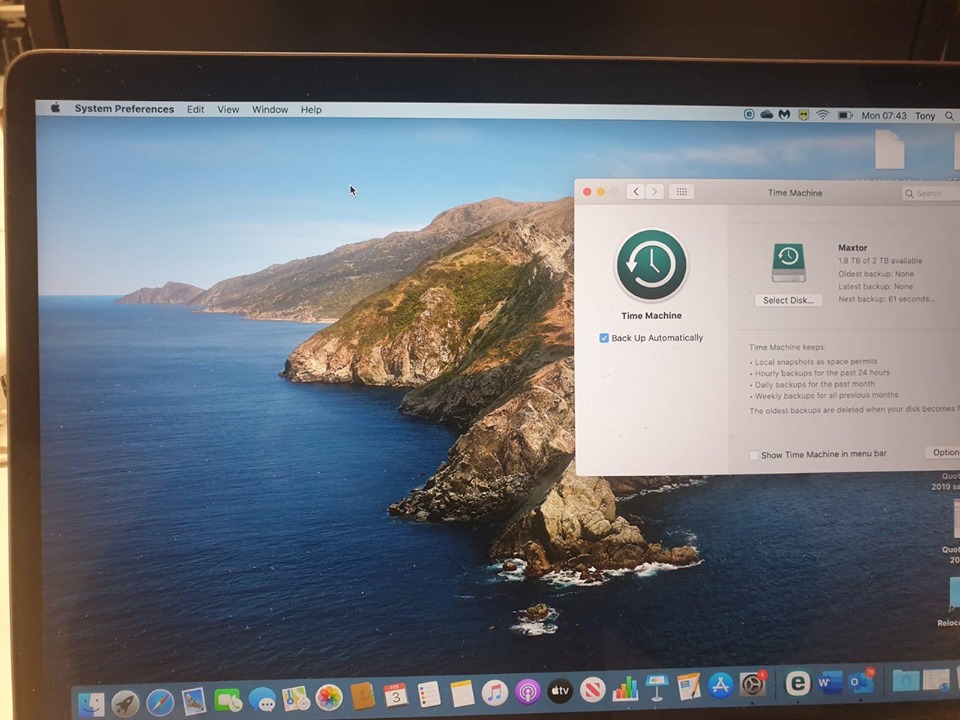Toggle Show Time Machine in menu bar
The image size is (960, 720).
pyautogui.click(x=754, y=454)
